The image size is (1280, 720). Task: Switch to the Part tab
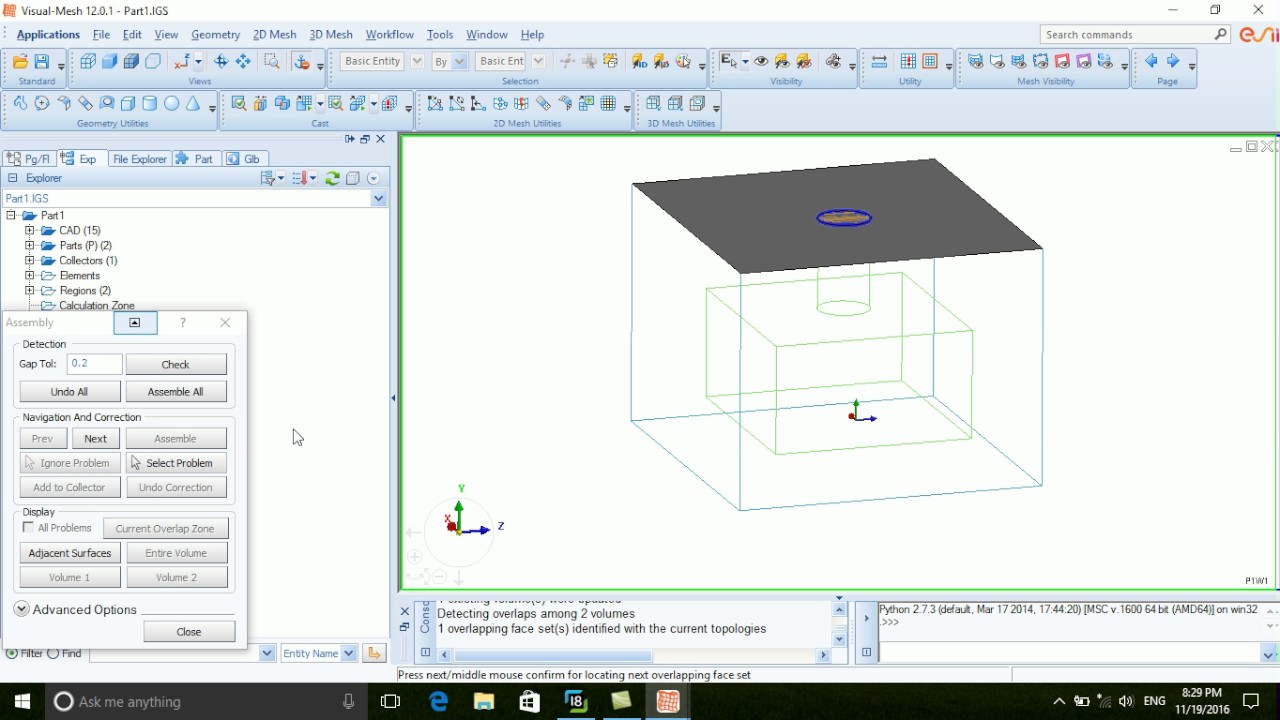(x=195, y=159)
